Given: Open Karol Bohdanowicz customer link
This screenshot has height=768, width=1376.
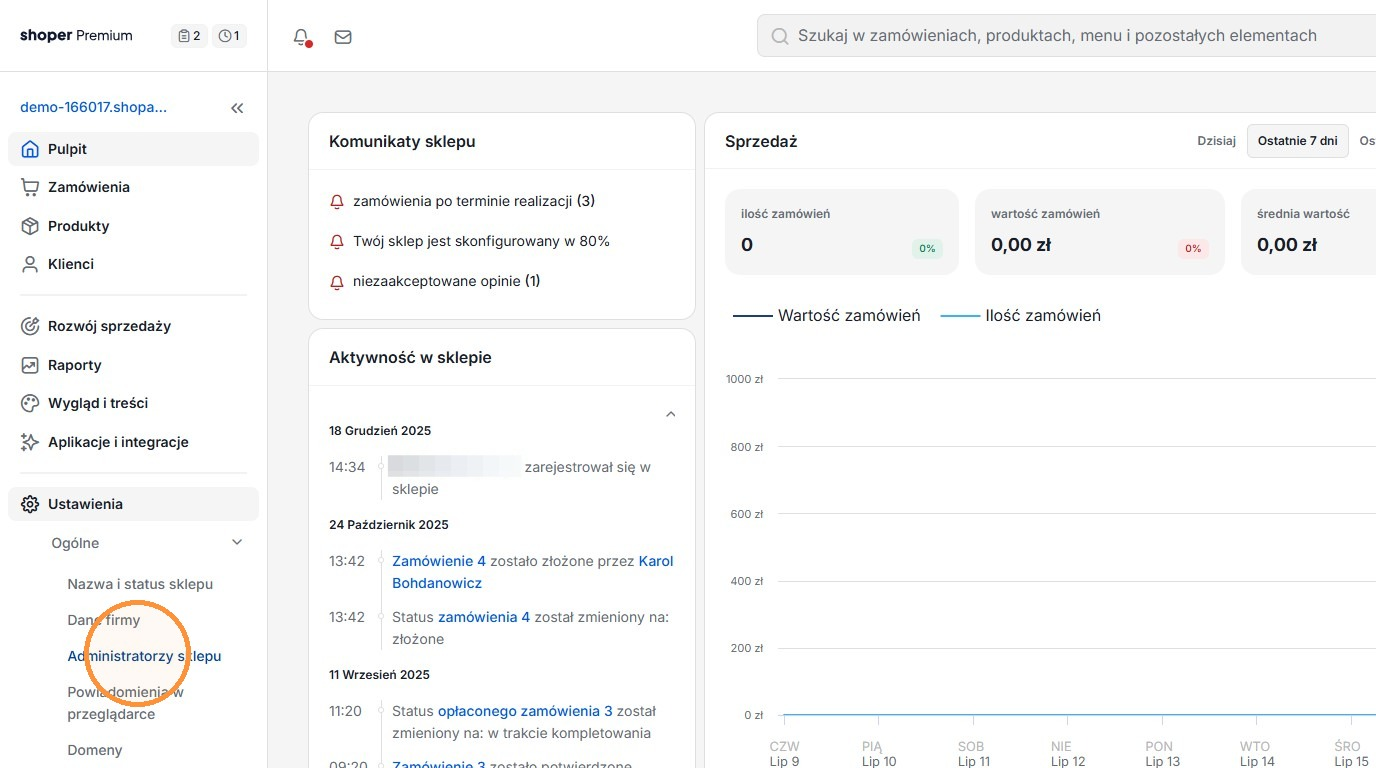Looking at the screenshot, I should click(533, 572).
